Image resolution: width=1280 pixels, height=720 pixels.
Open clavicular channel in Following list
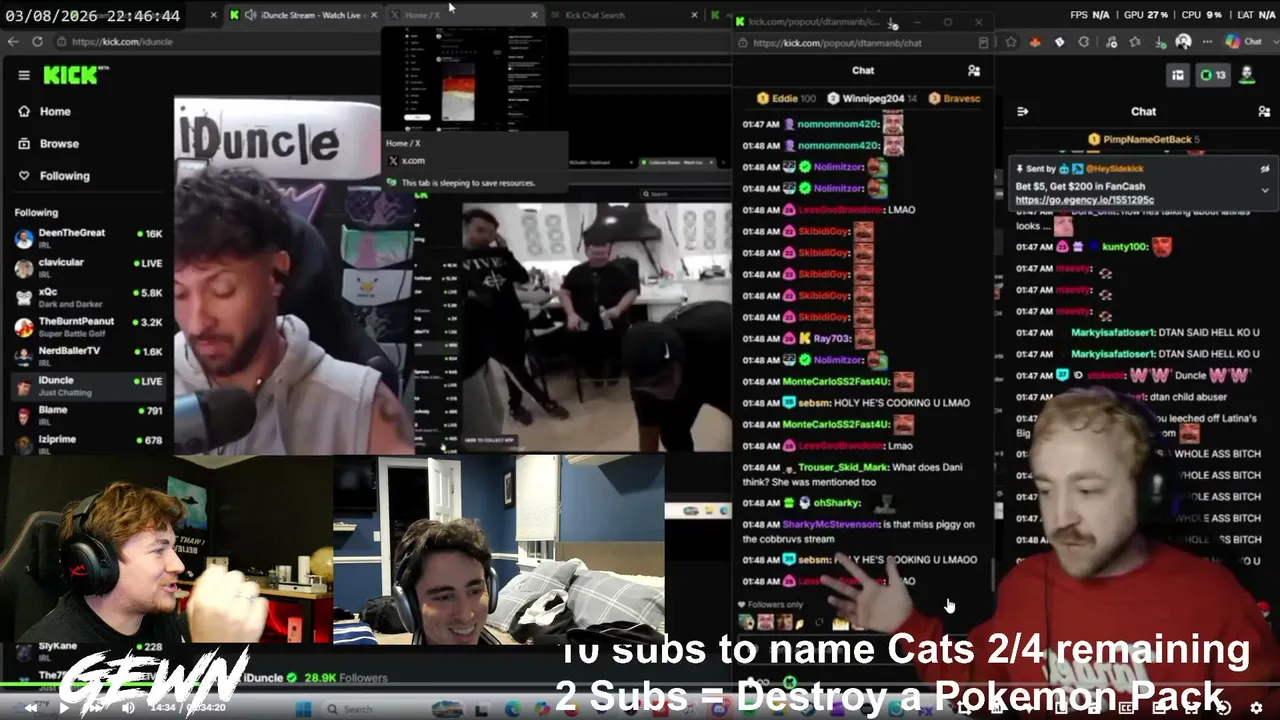[x=88, y=268]
